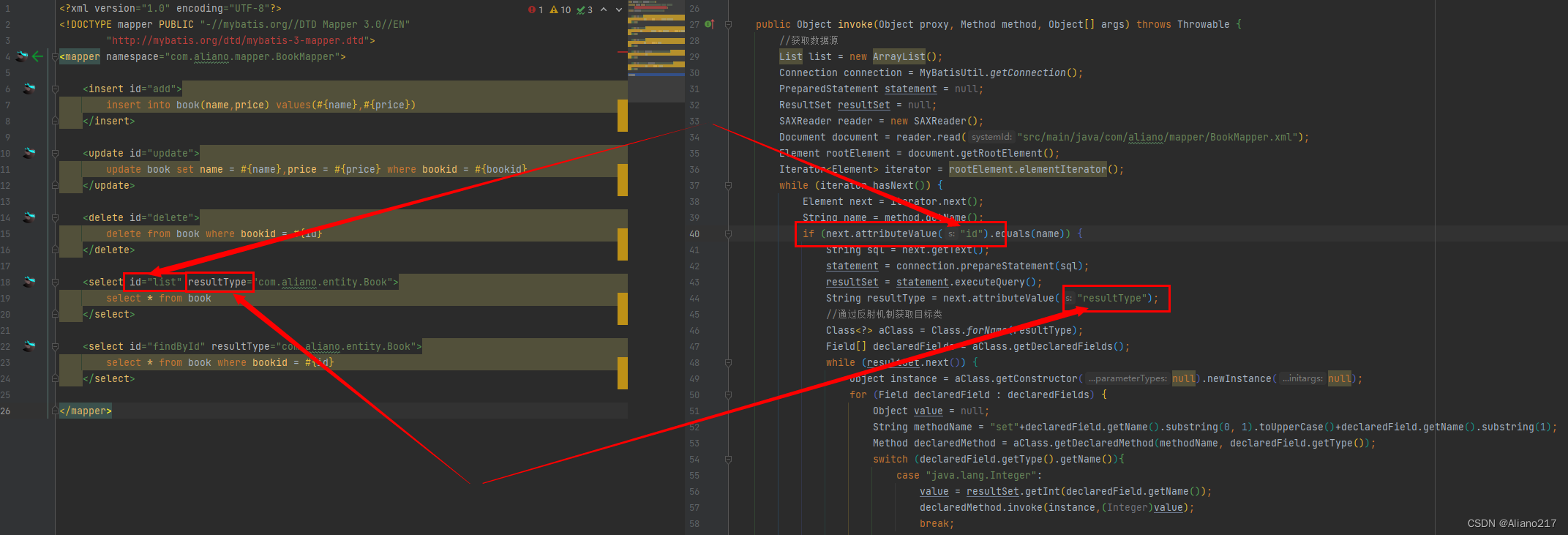Collapse the if attributeValue("id") block

[728, 233]
